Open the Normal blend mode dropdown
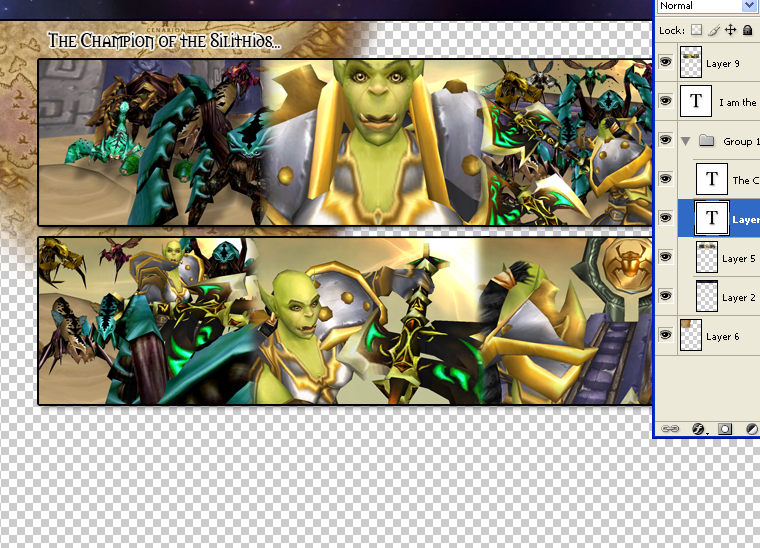Viewport: 760px width, 548px height. [707, 6]
